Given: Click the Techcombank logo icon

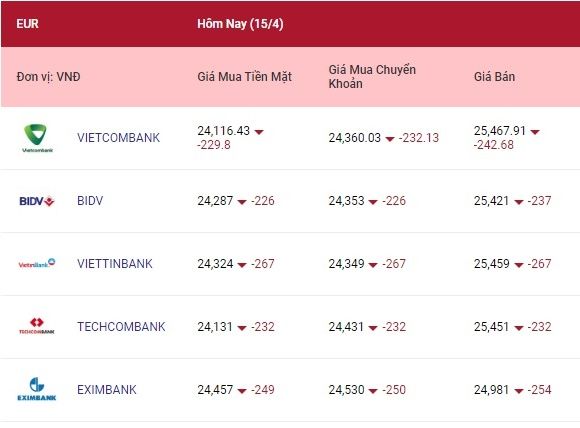Looking at the screenshot, I should 37,326.
